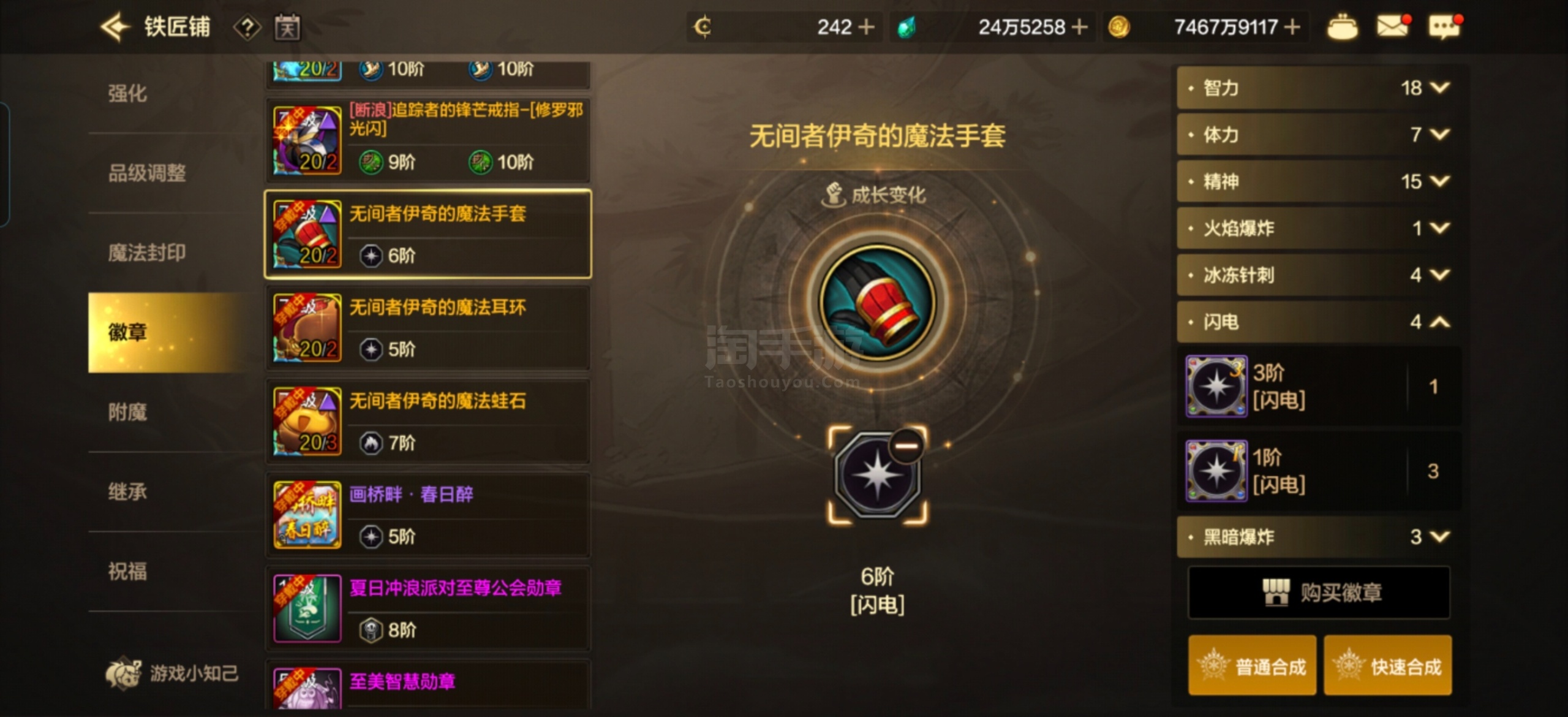
Task: Remove the socketed 6阶 闪电 emblem
Action: 907,446
